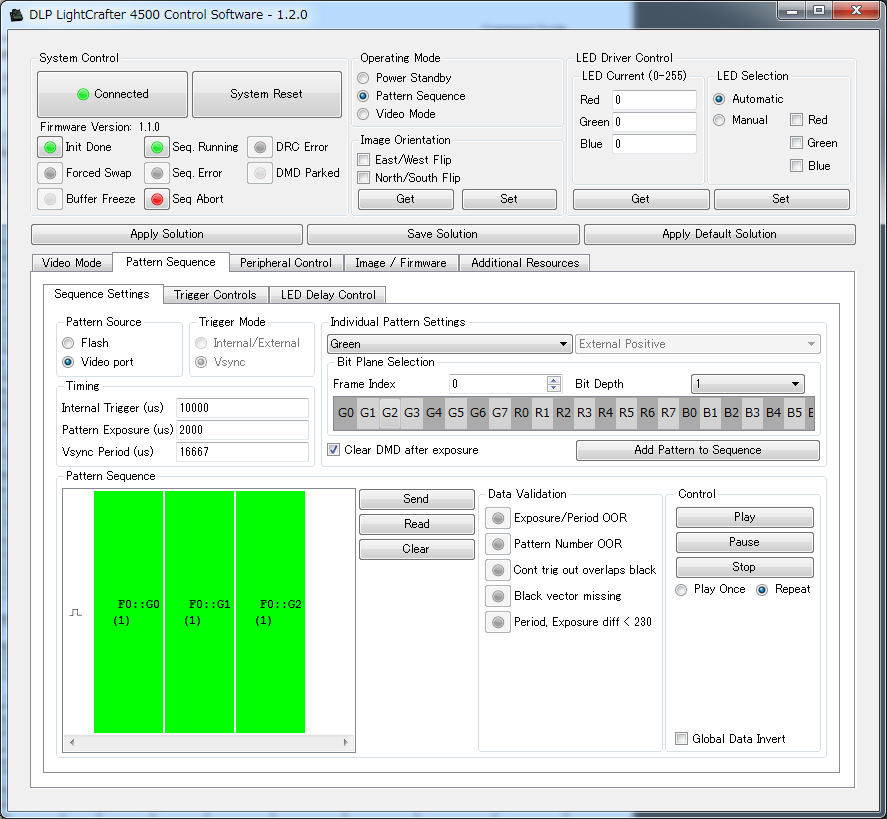Click the Exposure/Period OOR validation indicator
The image size is (887, 819).
(498, 518)
